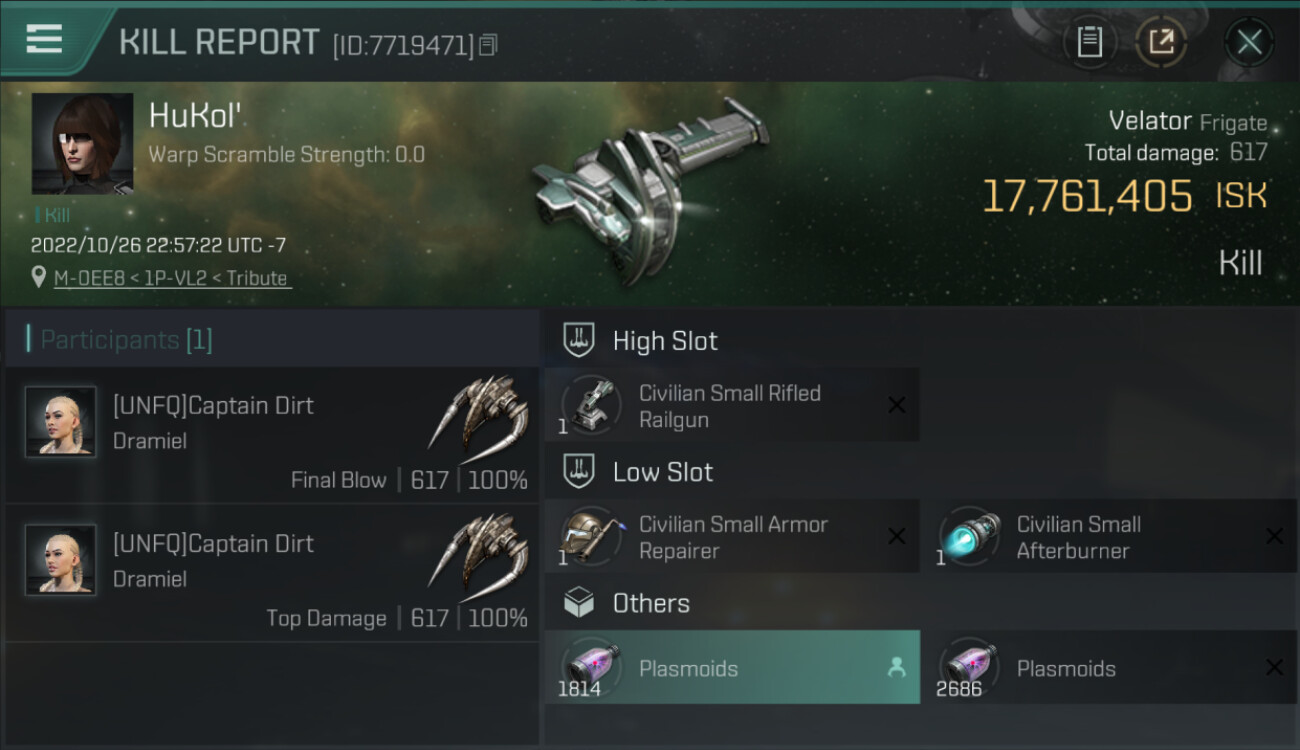The width and height of the screenshot is (1300, 750).
Task: Click the Low Slot section header
Action: 662,472
